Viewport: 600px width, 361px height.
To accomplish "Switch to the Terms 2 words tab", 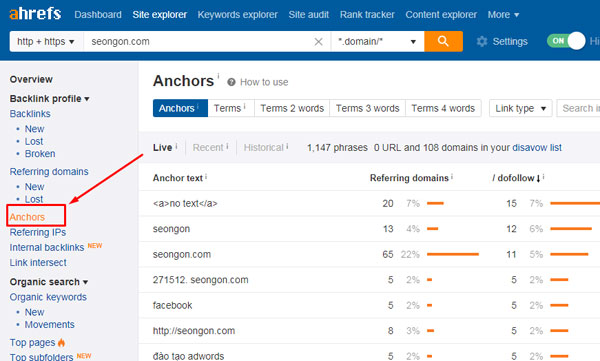I will 292,108.
